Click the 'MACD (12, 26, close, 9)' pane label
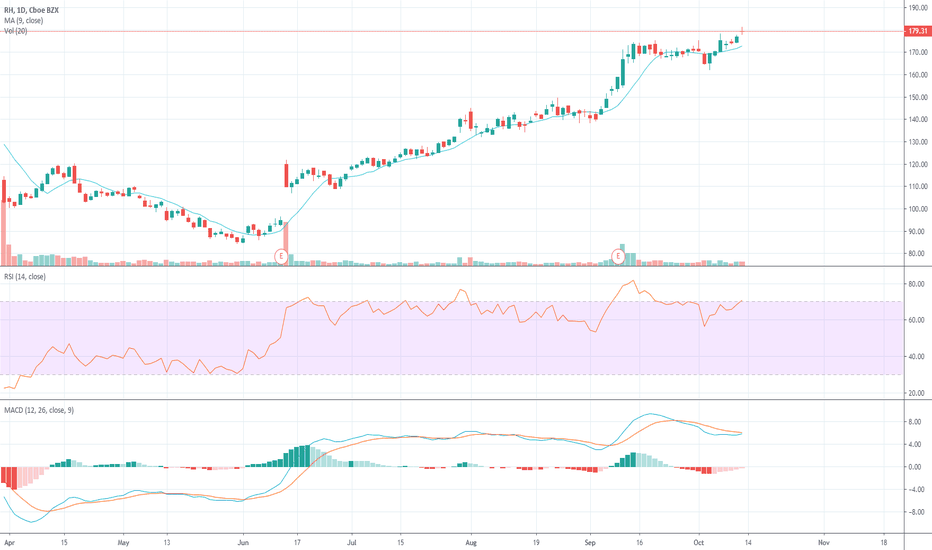This screenshot has width=932, height=550. tap(39, 410)
